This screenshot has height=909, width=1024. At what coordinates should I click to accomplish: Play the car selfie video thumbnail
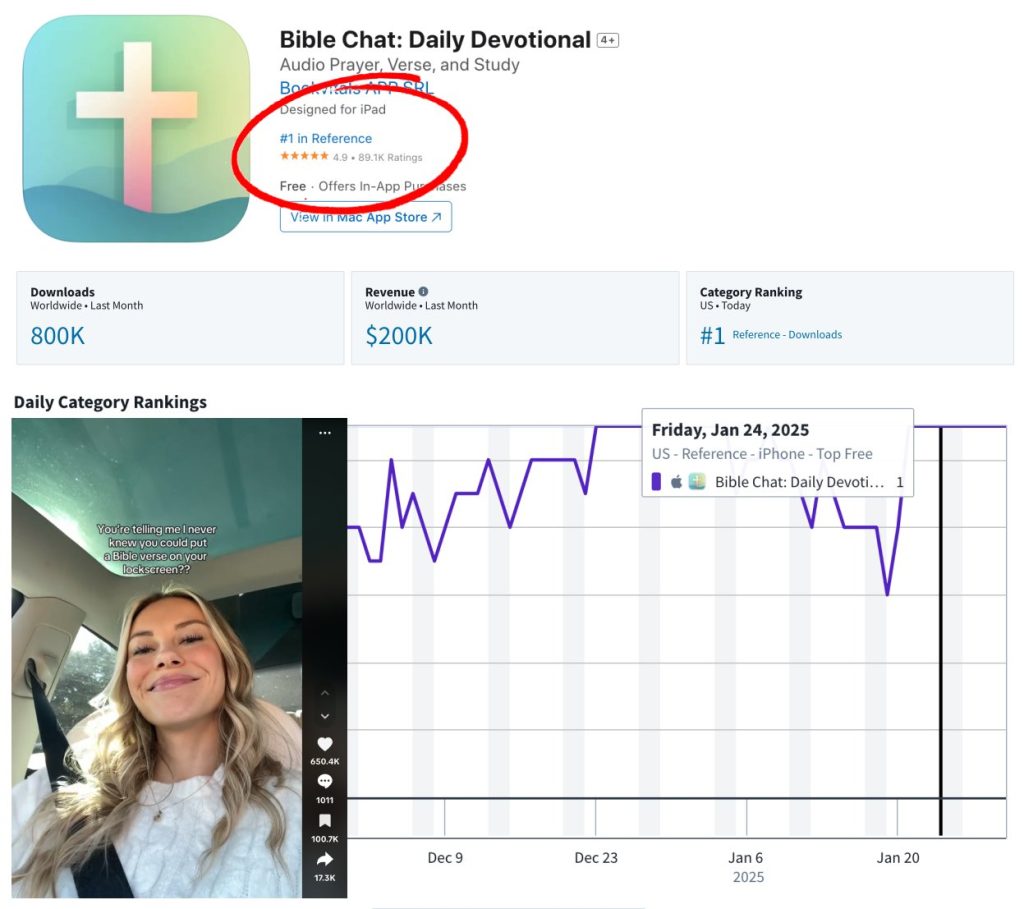[x=157, y=657]
